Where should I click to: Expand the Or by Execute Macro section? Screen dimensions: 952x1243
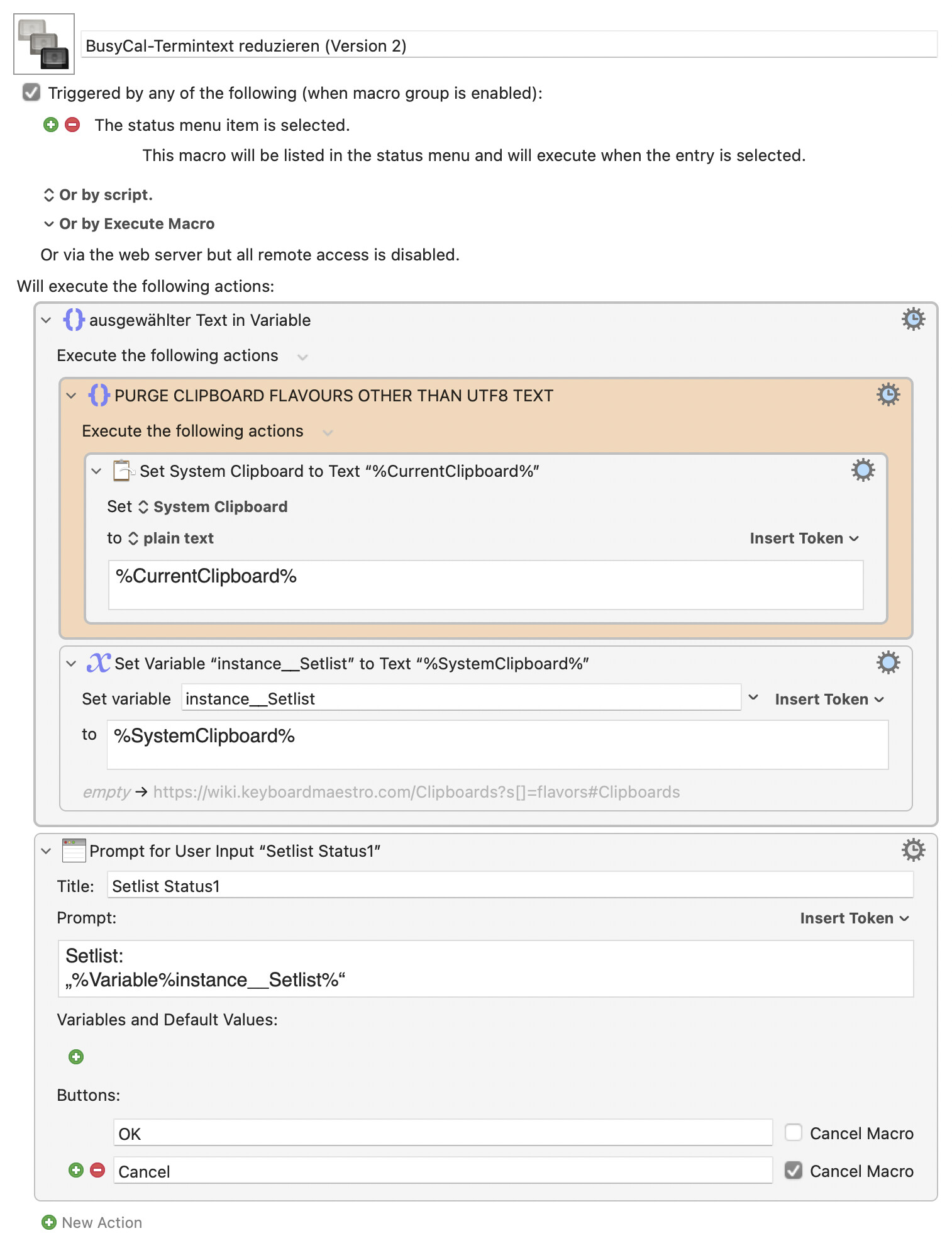click(49, 224)
